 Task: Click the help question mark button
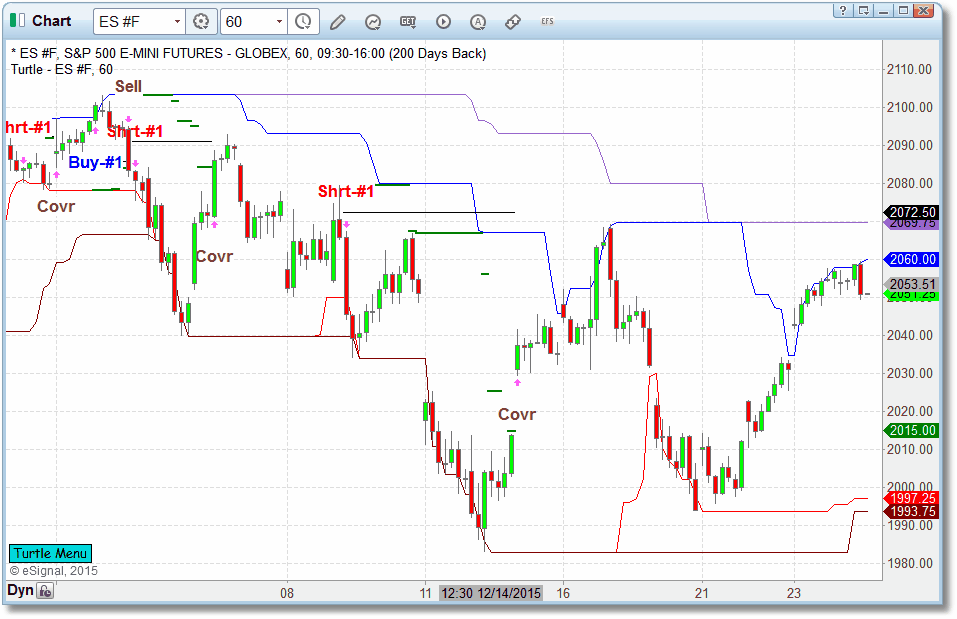coord(843,10)
